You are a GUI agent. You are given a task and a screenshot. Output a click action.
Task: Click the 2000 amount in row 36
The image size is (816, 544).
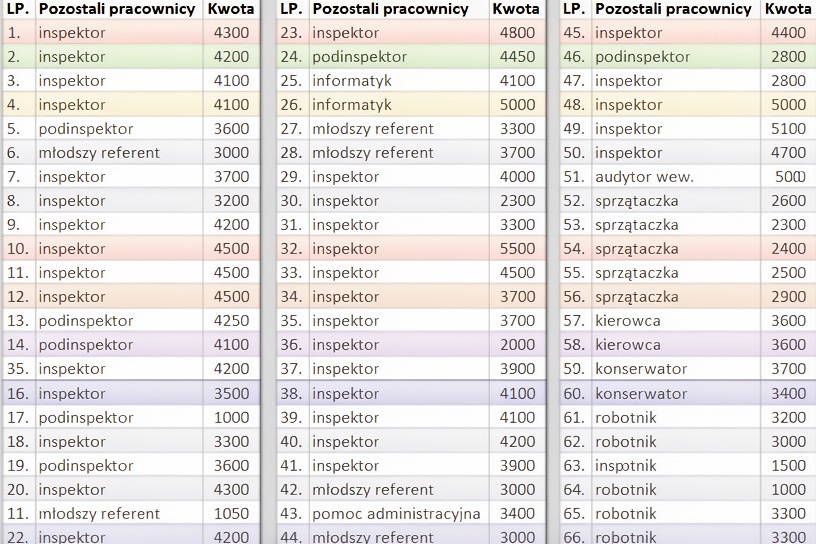point(517,345)
